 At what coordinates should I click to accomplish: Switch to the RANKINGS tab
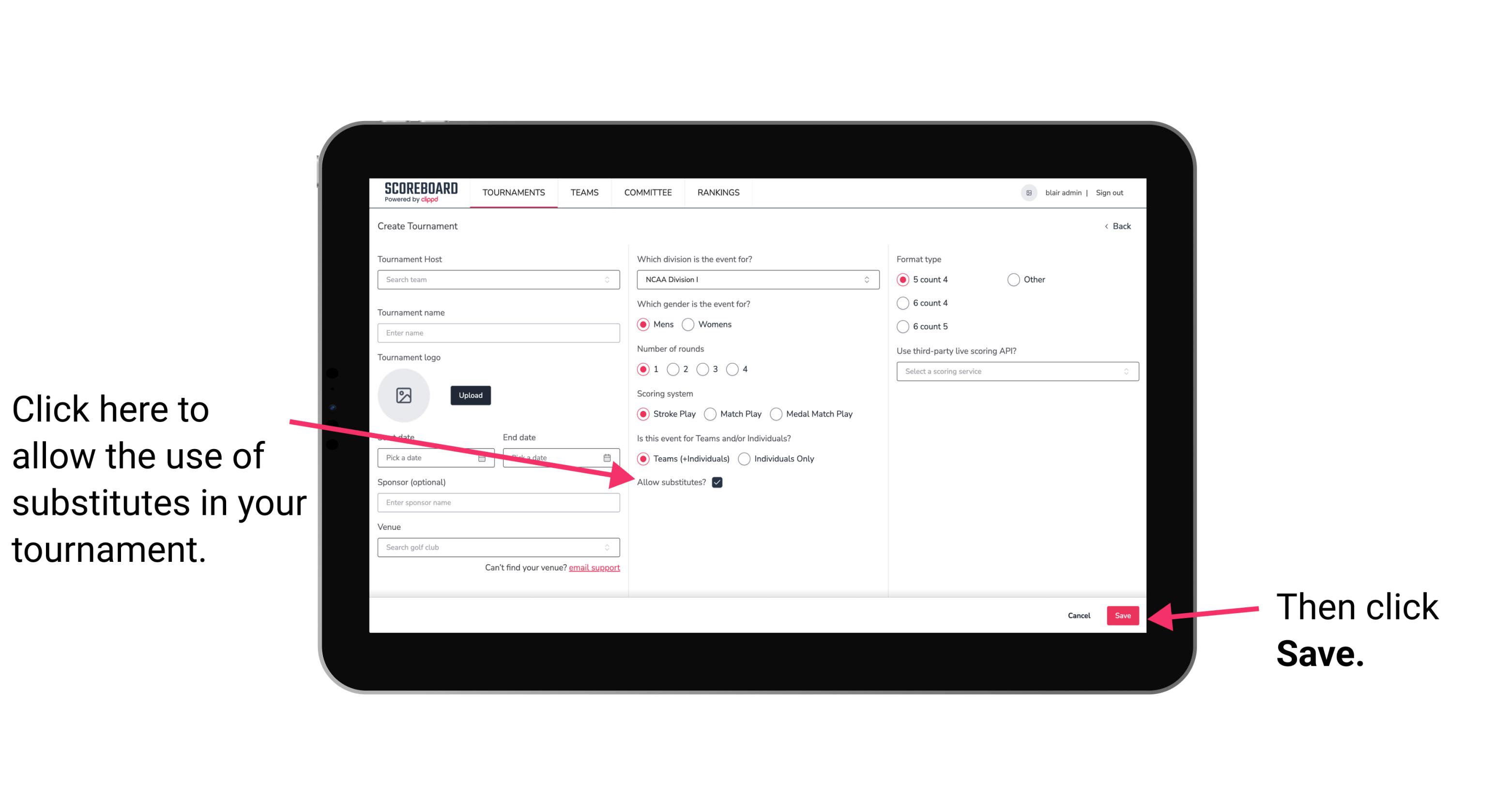[718, 193]
